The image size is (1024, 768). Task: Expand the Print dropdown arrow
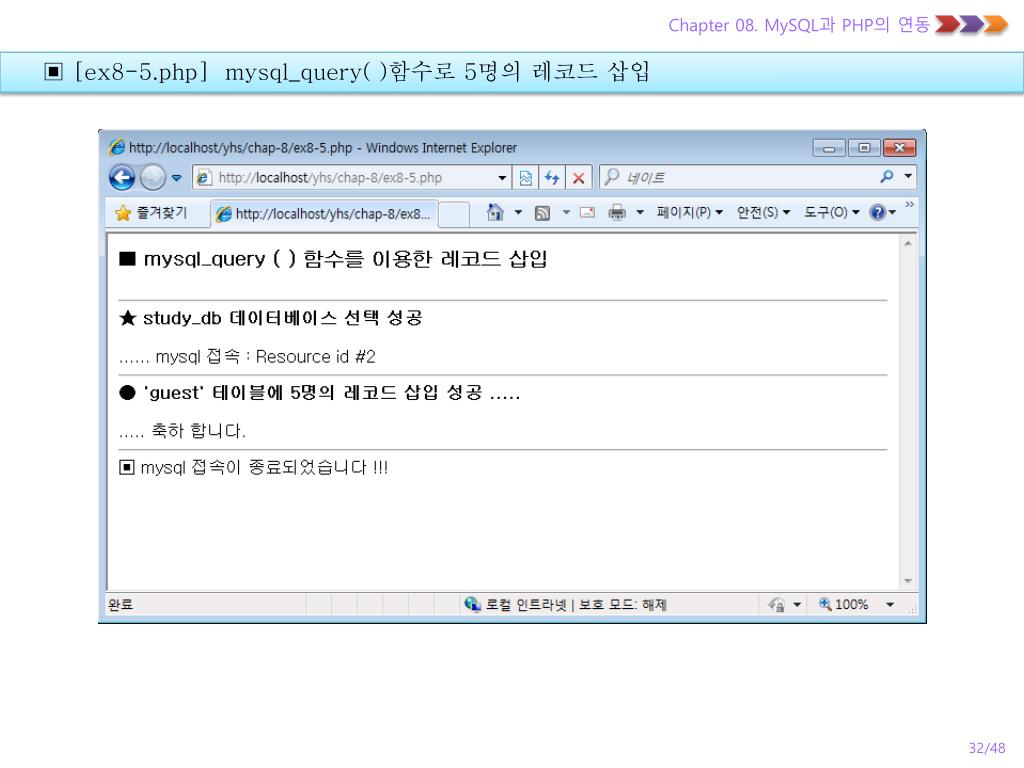(640, 212)
